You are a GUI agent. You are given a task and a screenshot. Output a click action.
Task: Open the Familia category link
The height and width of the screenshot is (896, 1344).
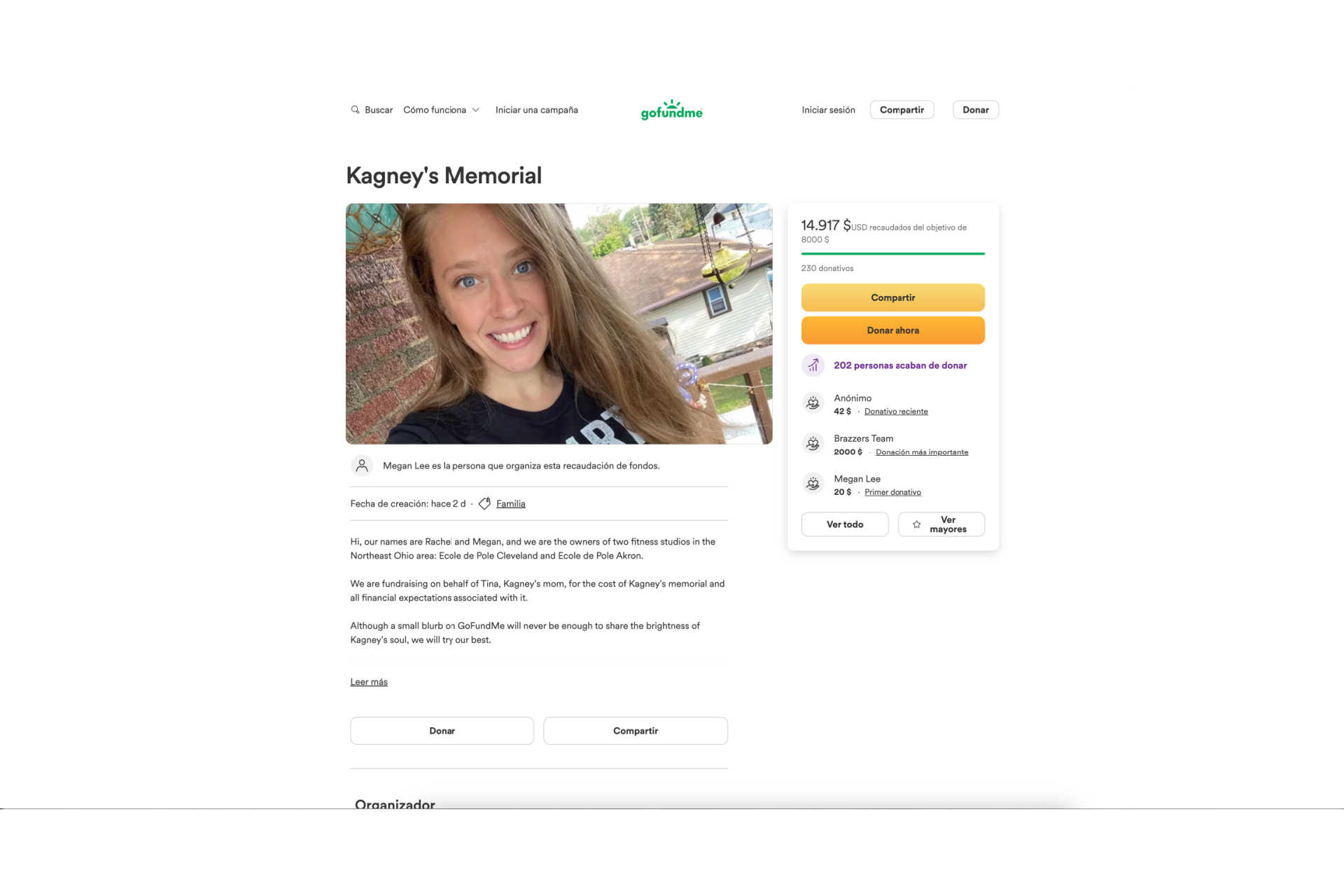pyautogui.click(x=510, y=504)
